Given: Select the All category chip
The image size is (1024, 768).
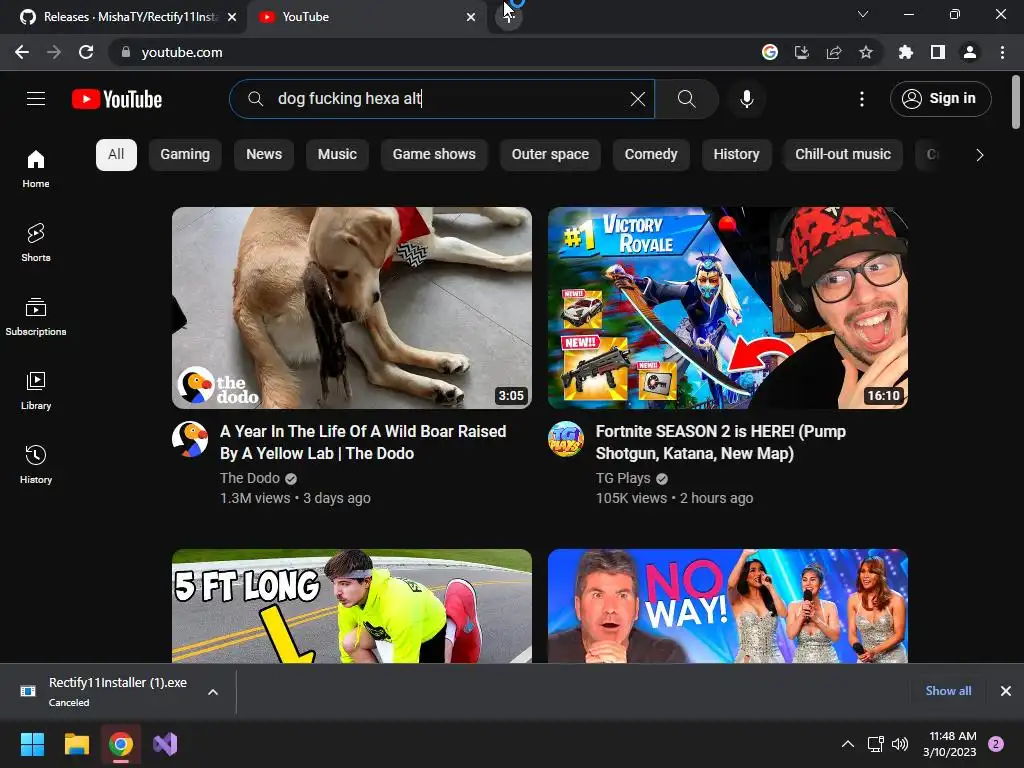Looking at the screenshot, I should pyautogui.click(x=116, y=155).
